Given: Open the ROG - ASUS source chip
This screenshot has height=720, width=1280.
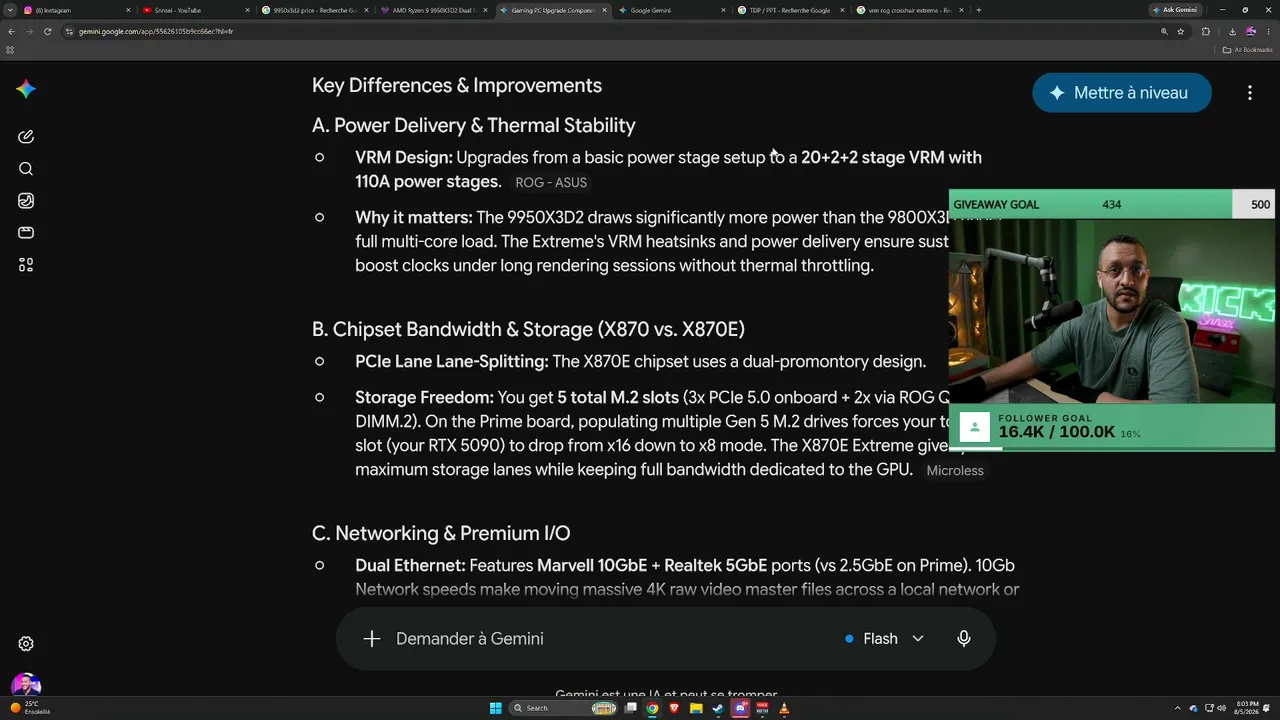Looking at the screenshot, I should (551, 183).
